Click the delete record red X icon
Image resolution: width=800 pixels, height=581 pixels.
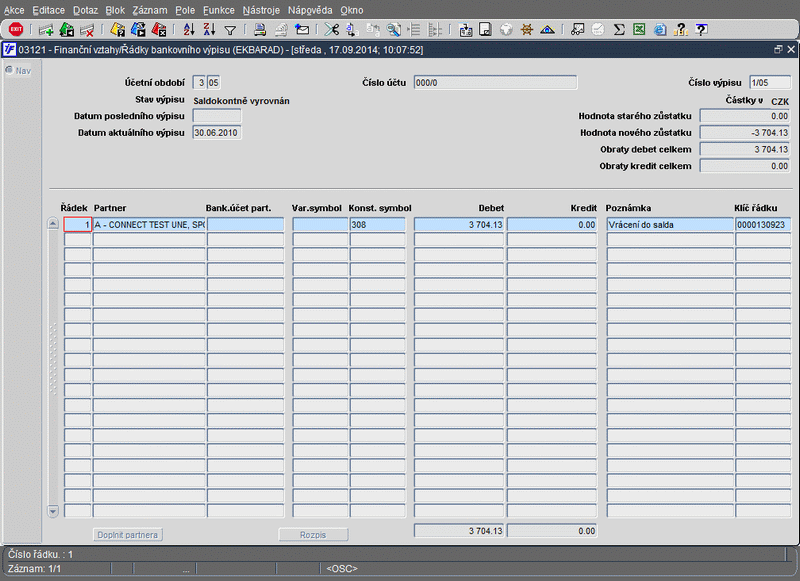click(x=87, y=30)
